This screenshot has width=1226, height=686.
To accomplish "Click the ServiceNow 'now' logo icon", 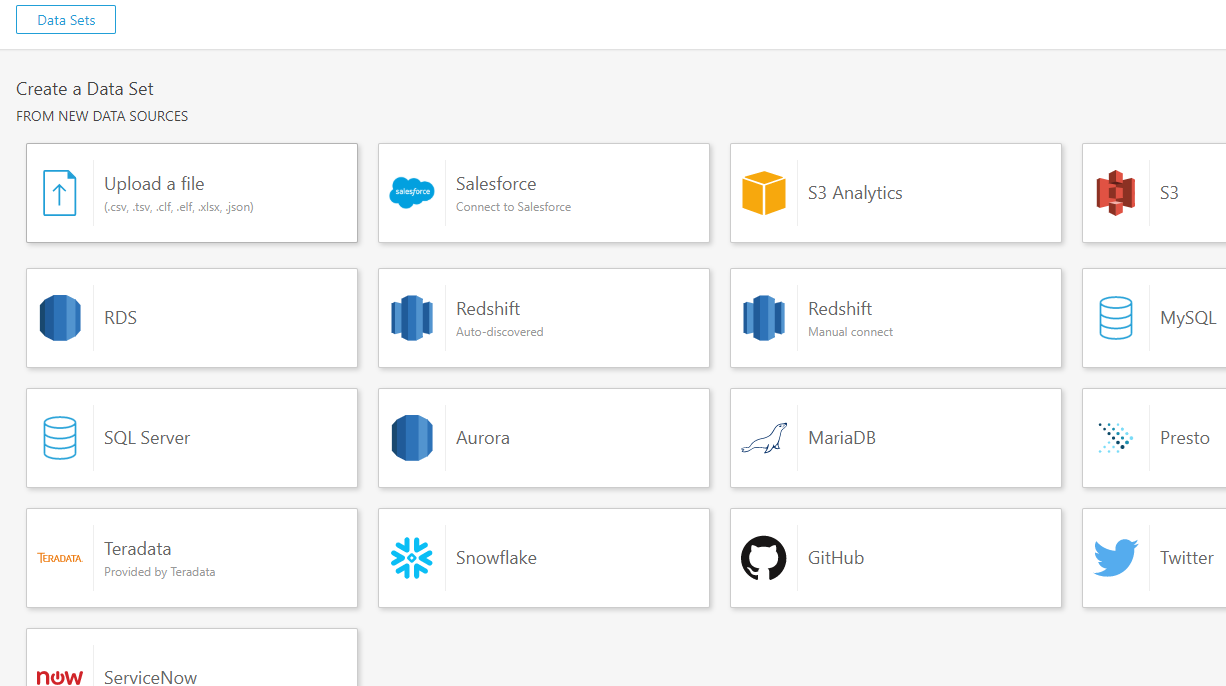I will point(60,678).
